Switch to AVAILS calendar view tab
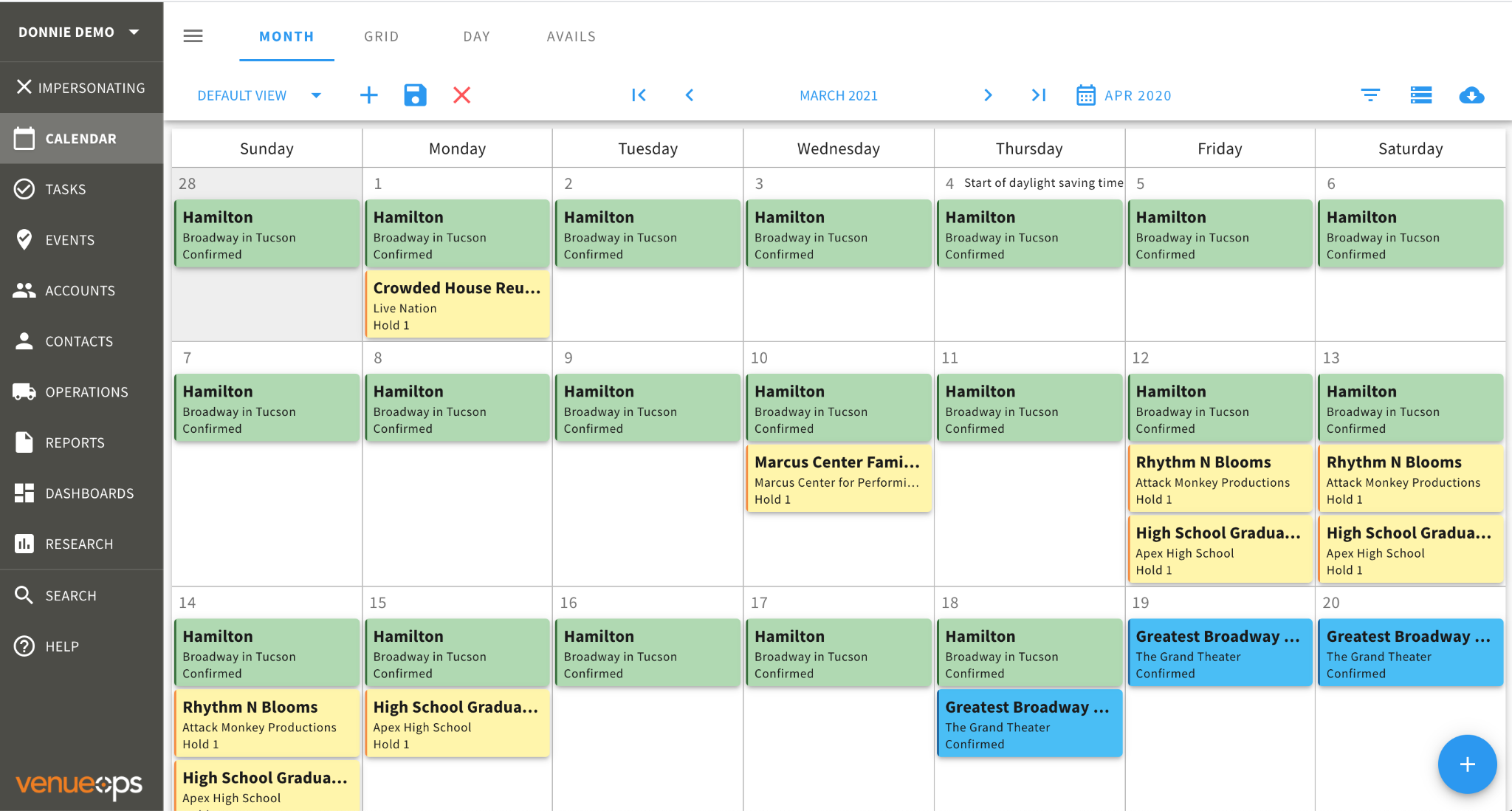This screenshot has width=1512, height=811. coord(569,36)
